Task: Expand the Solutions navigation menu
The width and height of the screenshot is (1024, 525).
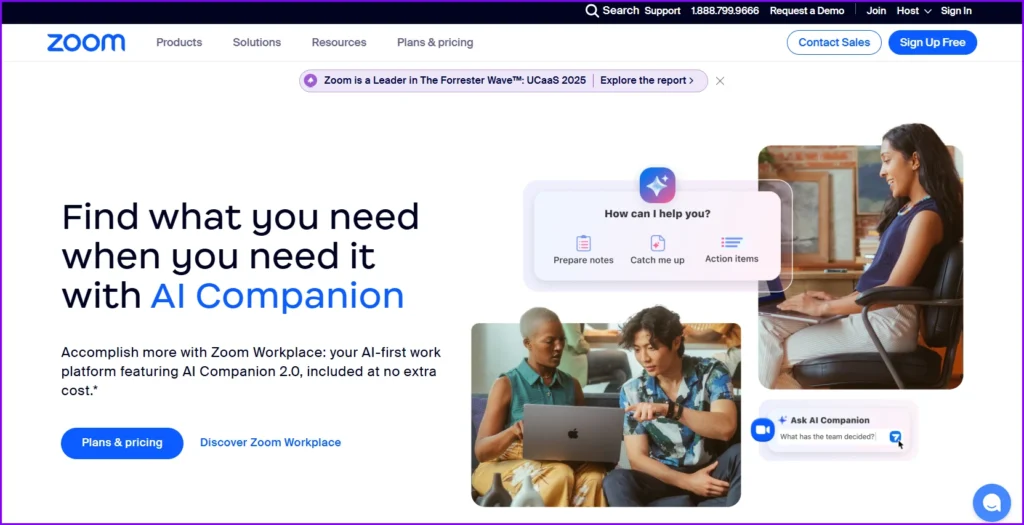Action: [x=257, y=42]
